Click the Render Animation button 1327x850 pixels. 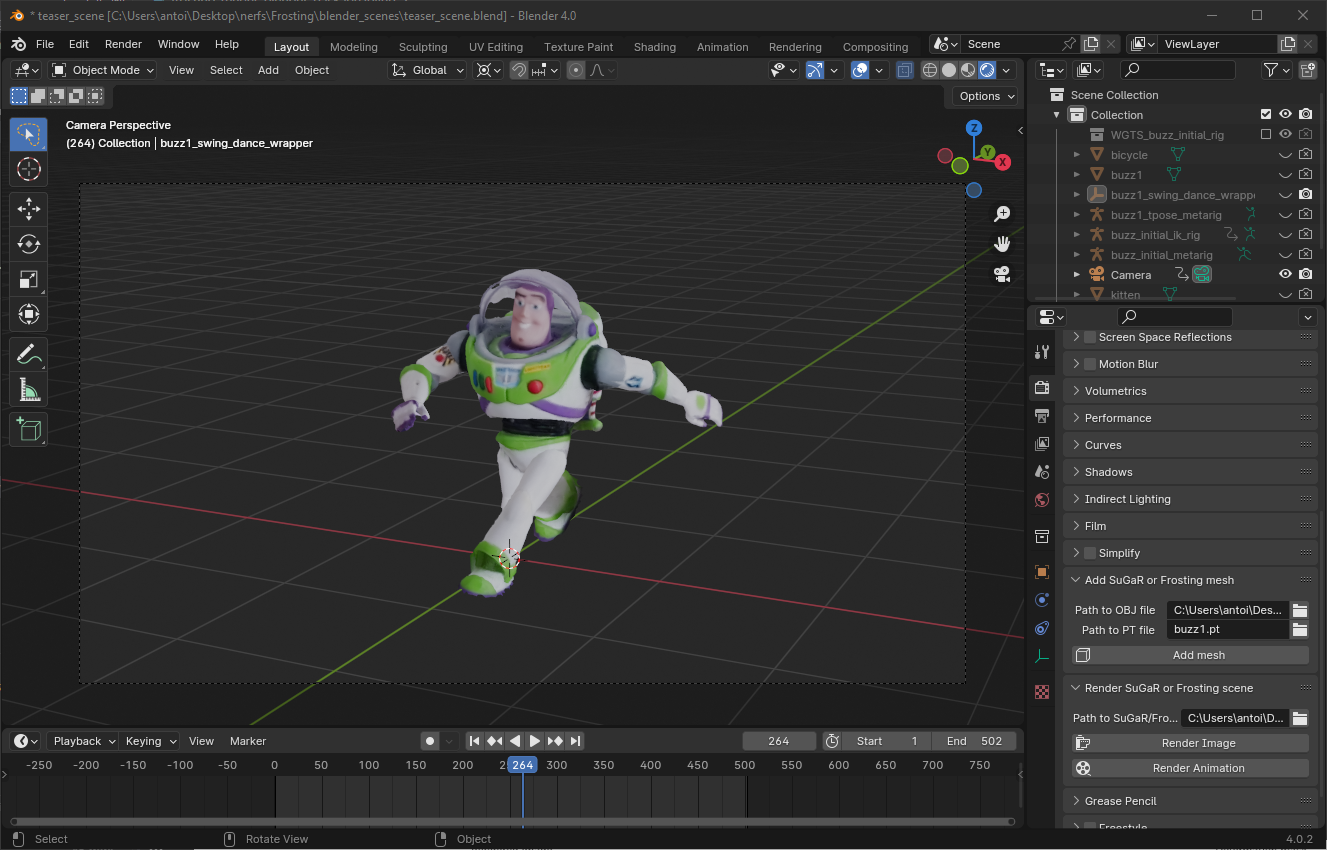pos(1190,768)
